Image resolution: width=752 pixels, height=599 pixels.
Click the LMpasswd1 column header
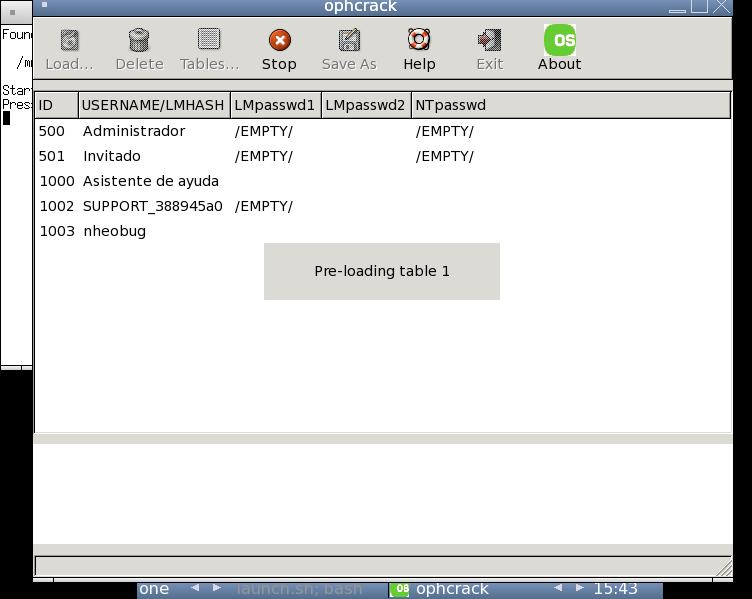click(x=276, y=105)
